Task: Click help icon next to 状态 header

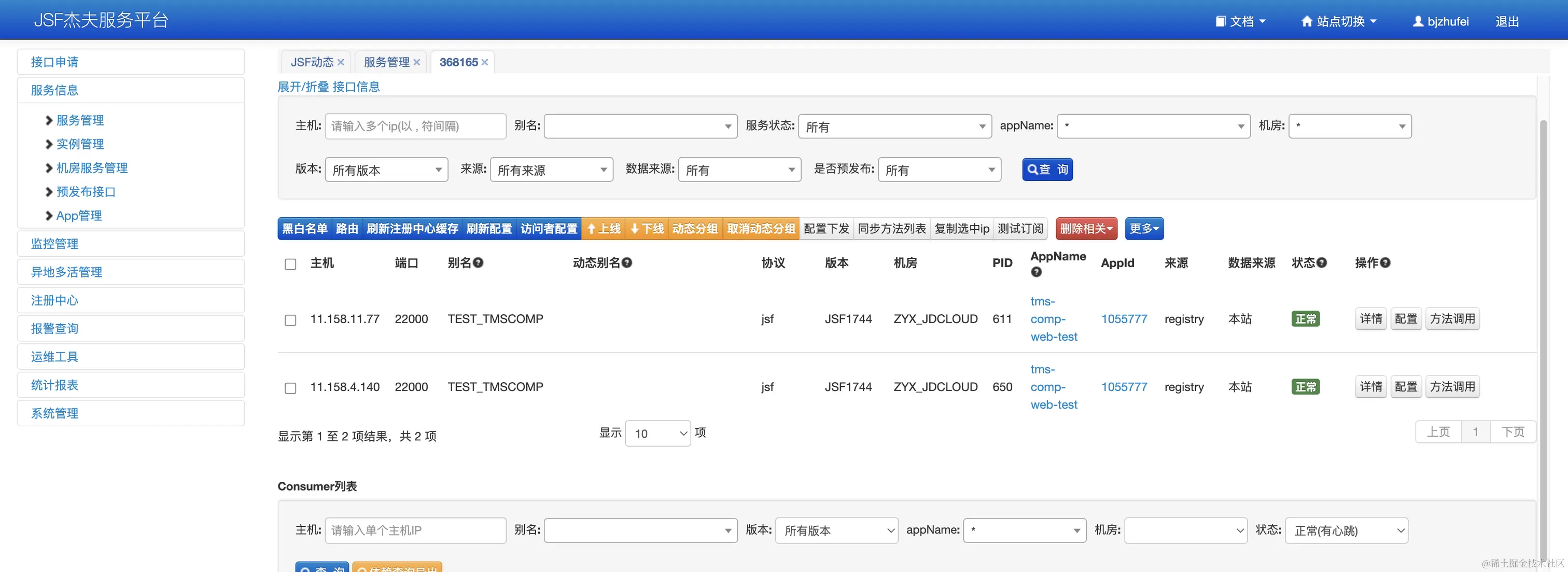Action: (x=1322, y=263)
